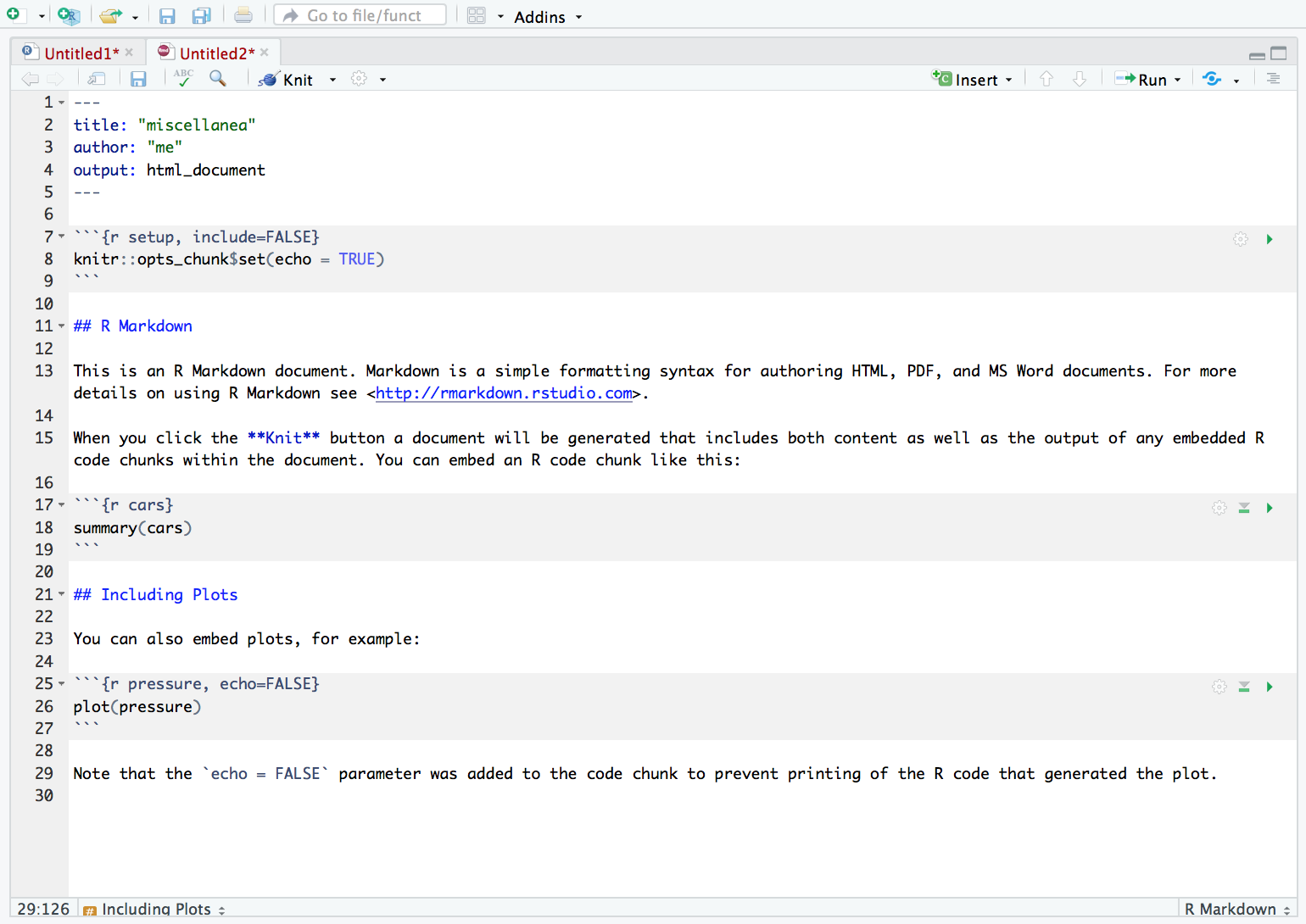
Task: Run all chunks above the pressure chunk
Action: [x=1244, y=687]
